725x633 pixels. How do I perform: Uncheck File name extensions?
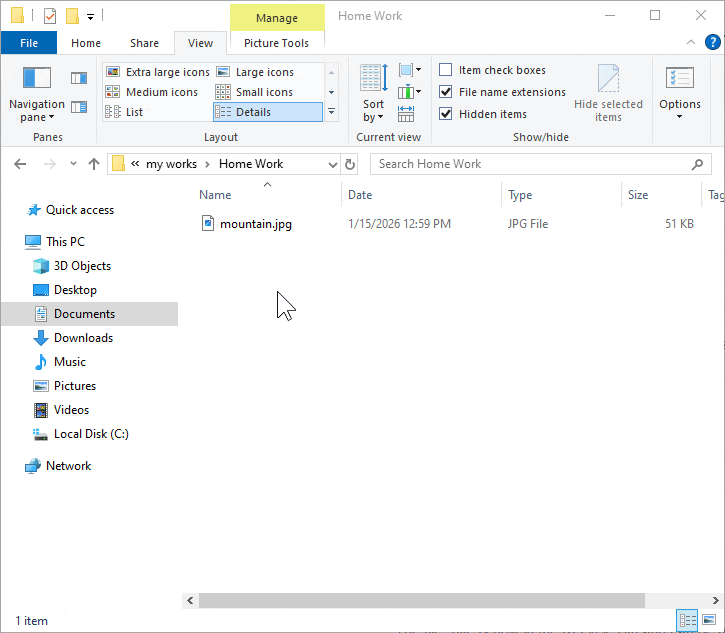(x=446, y=92)
